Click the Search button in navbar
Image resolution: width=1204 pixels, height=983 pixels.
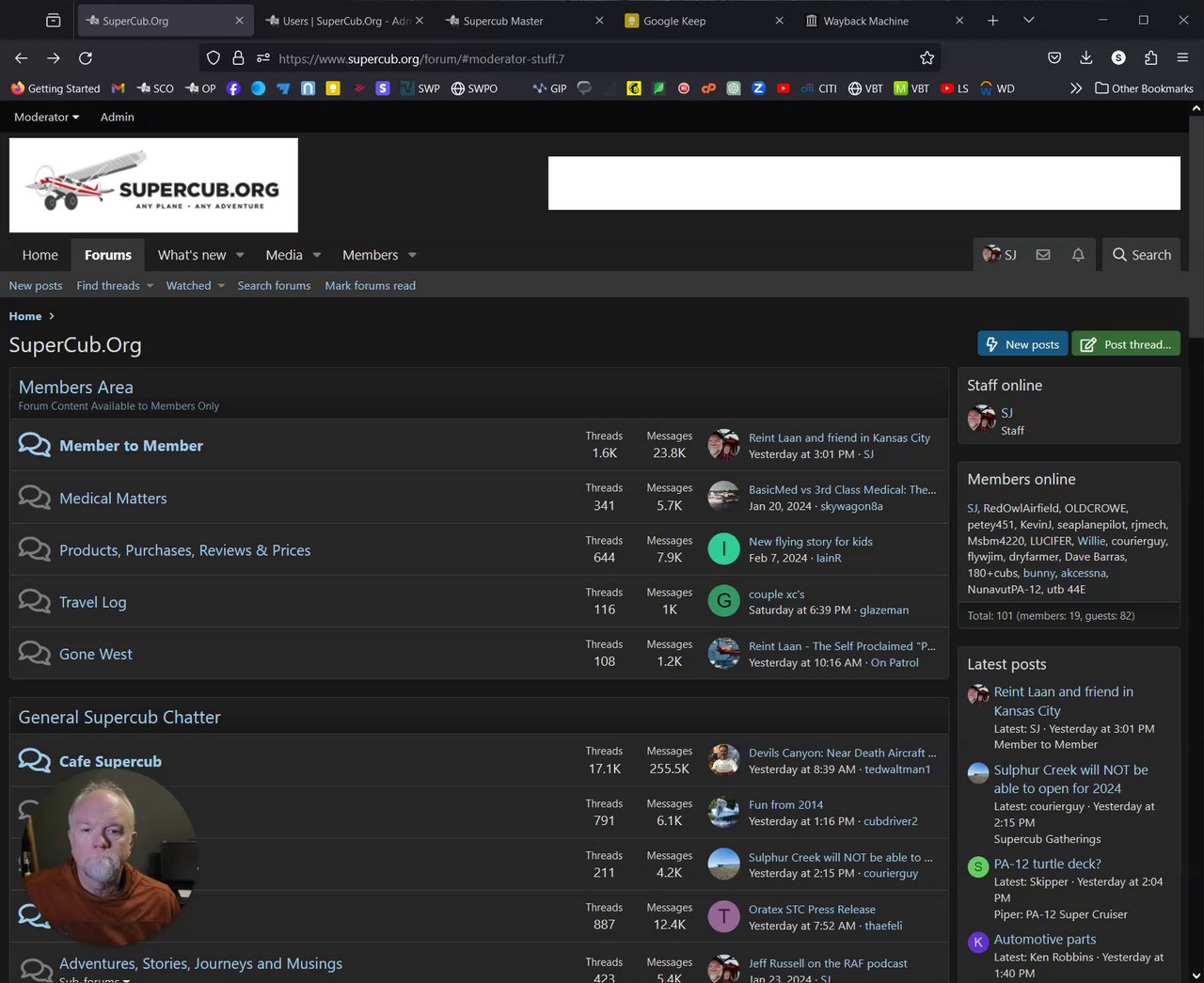[1142, 255]
